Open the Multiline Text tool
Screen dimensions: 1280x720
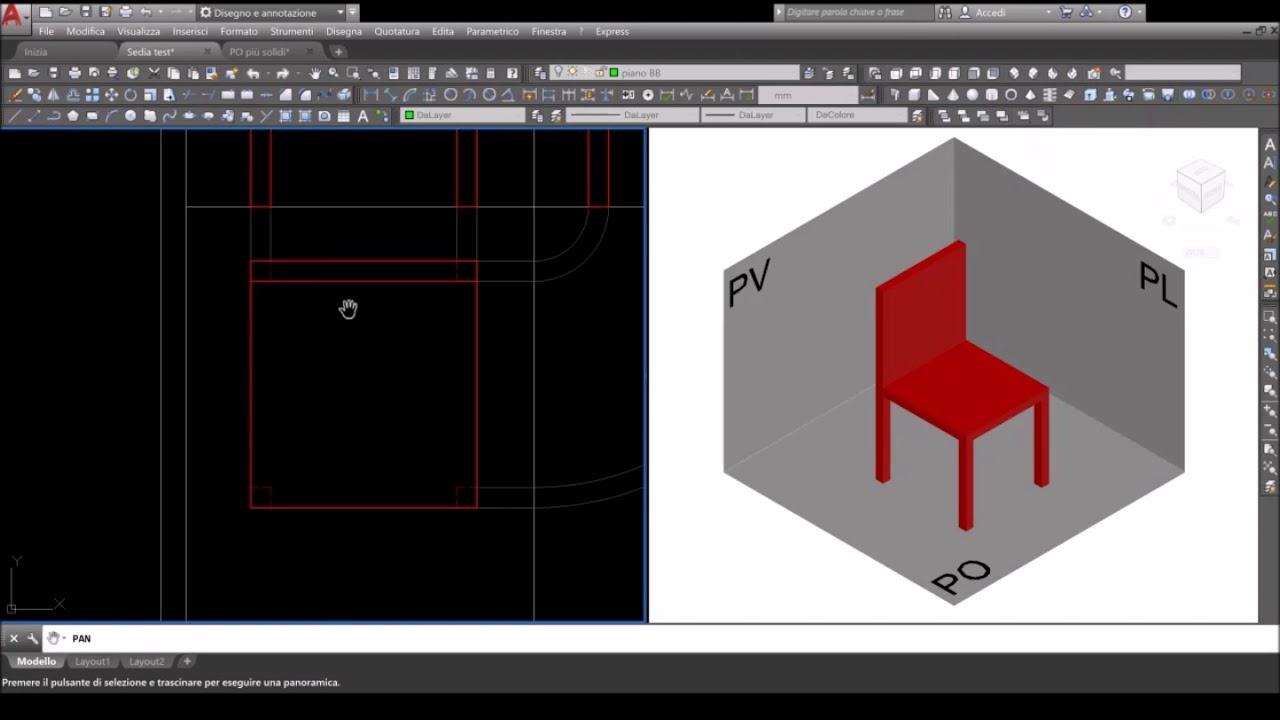[x=363, y=115]
